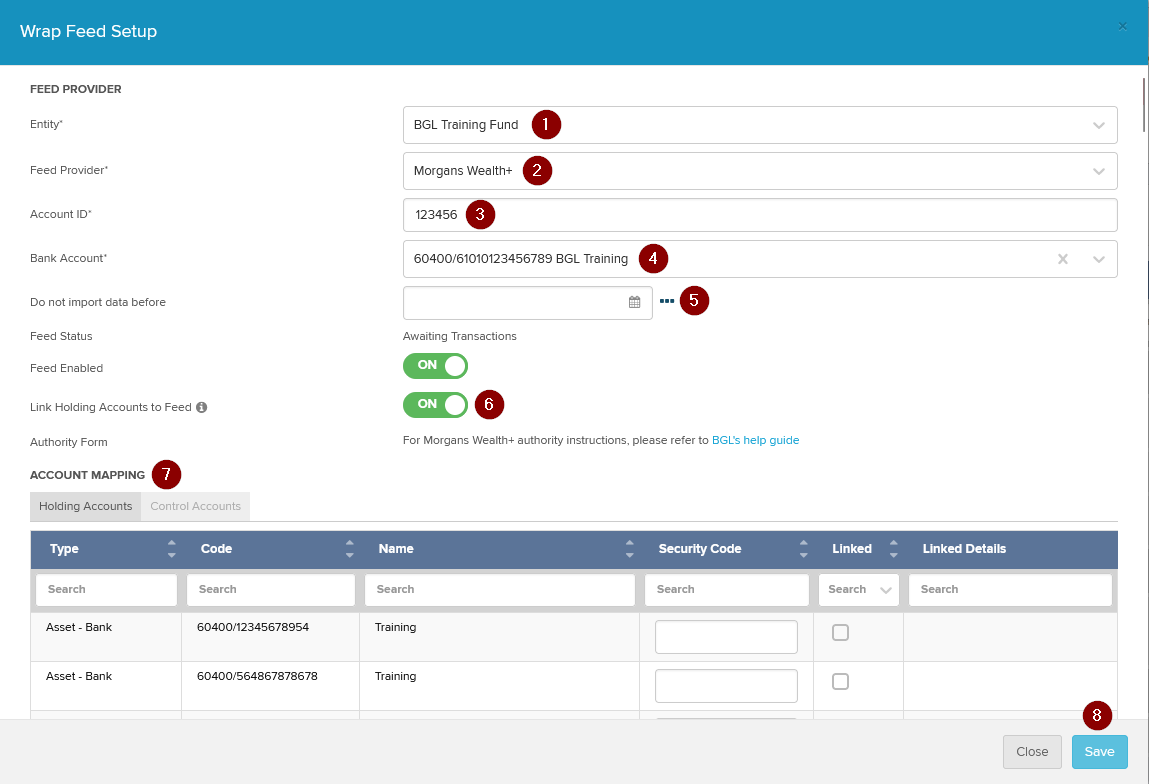1149x784 pixels.
Task: Click the dialog's vertical scrollbar
Action: (1143, 105)
